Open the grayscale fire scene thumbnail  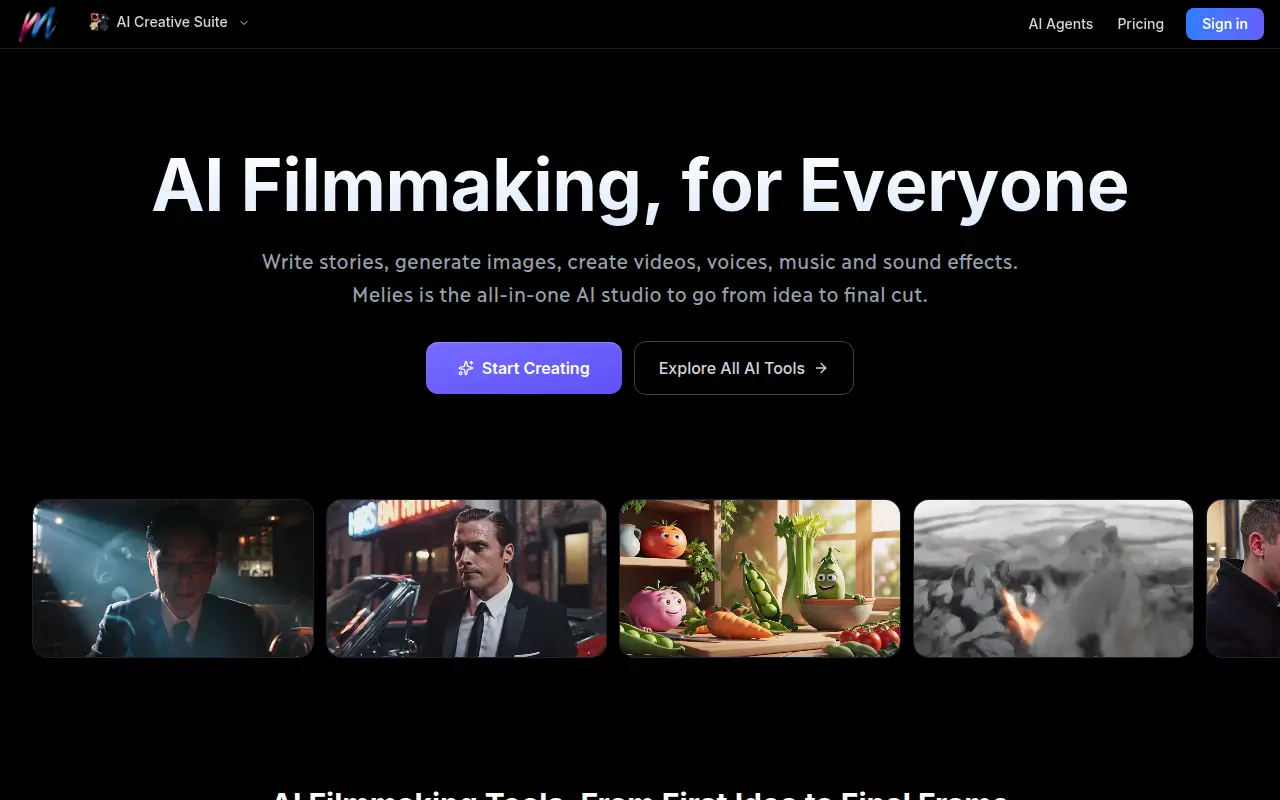click(x=1053, y=578)
